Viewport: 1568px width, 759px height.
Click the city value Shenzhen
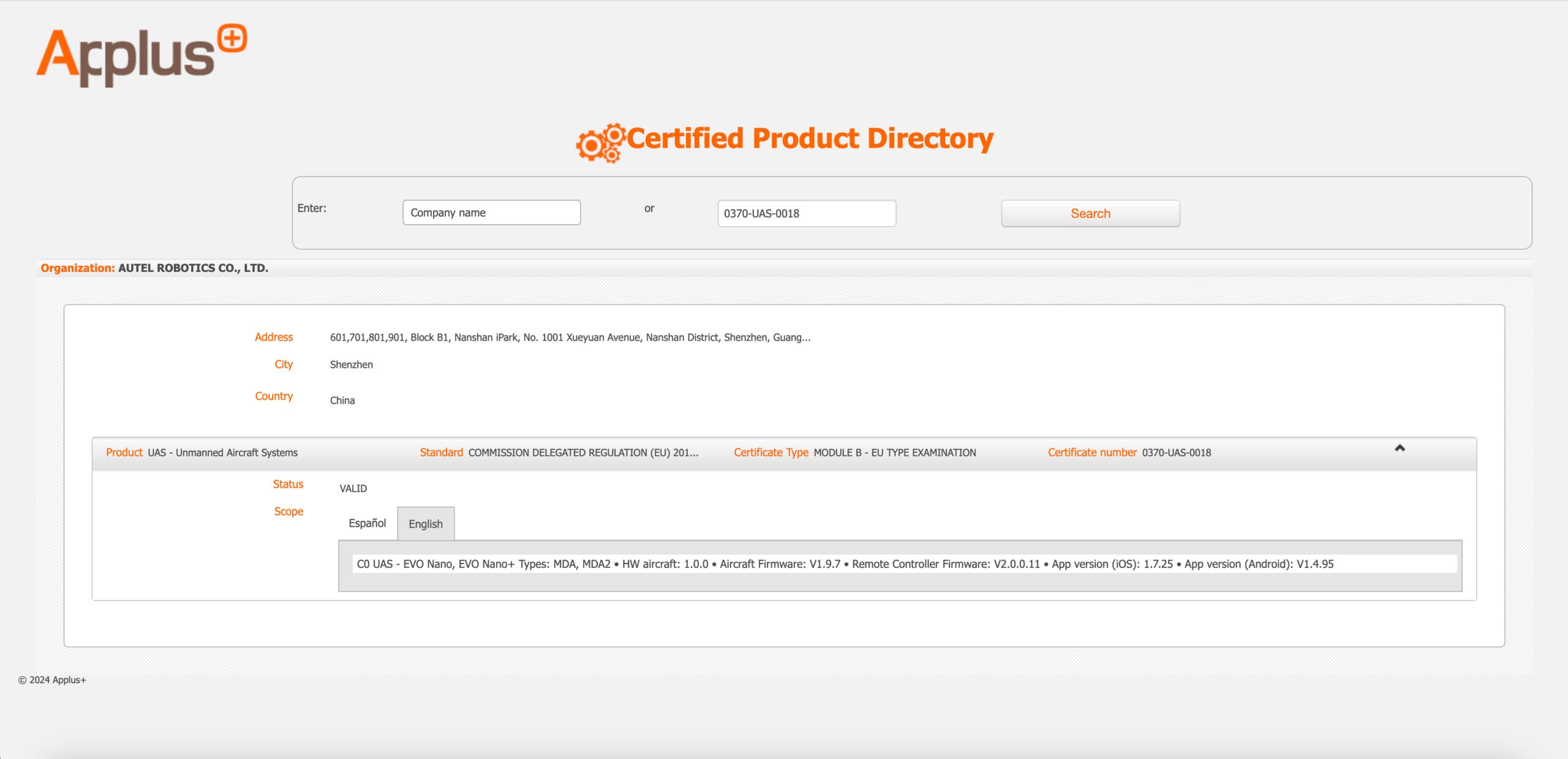coord(352,364)
